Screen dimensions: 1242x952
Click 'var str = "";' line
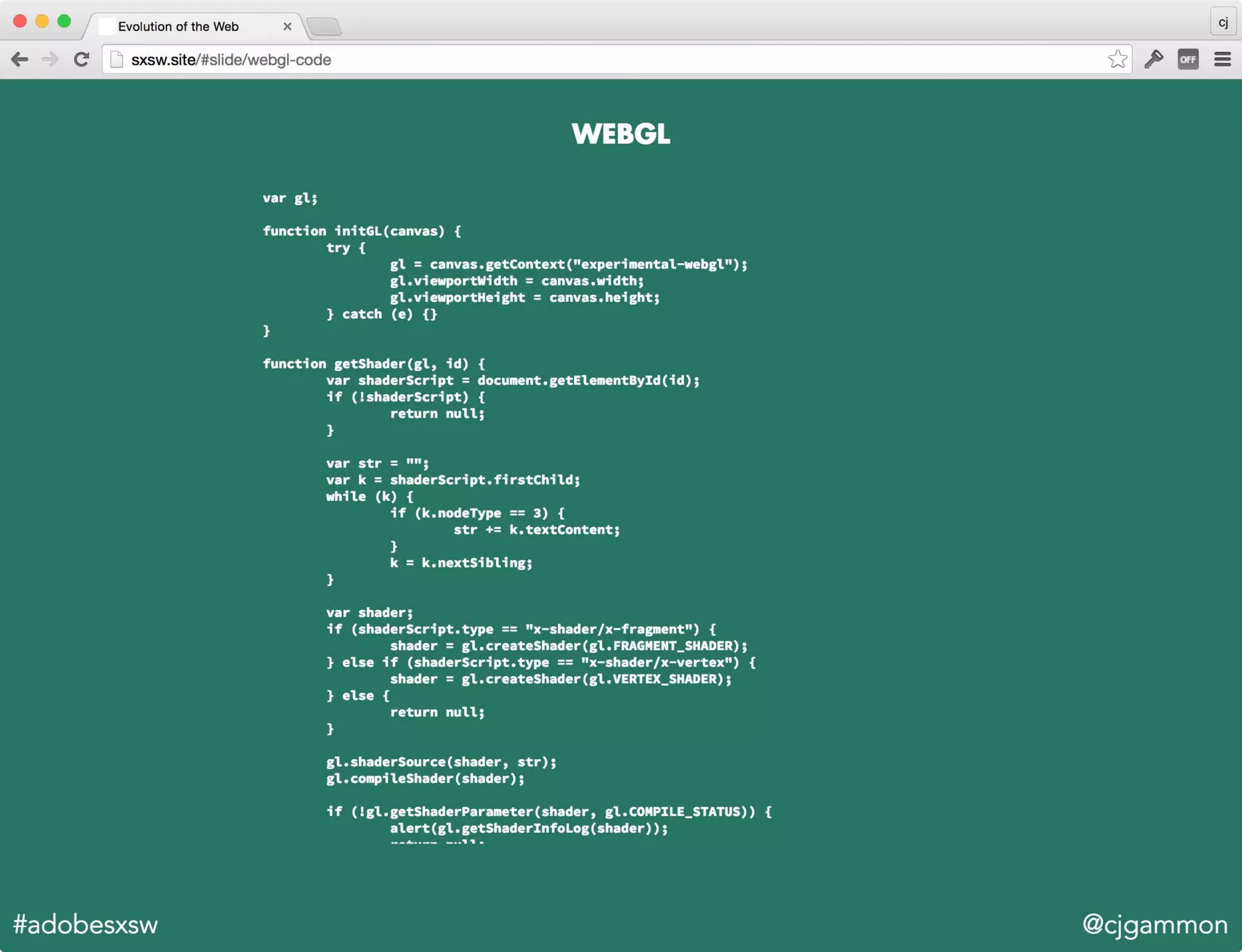(377, 463)
